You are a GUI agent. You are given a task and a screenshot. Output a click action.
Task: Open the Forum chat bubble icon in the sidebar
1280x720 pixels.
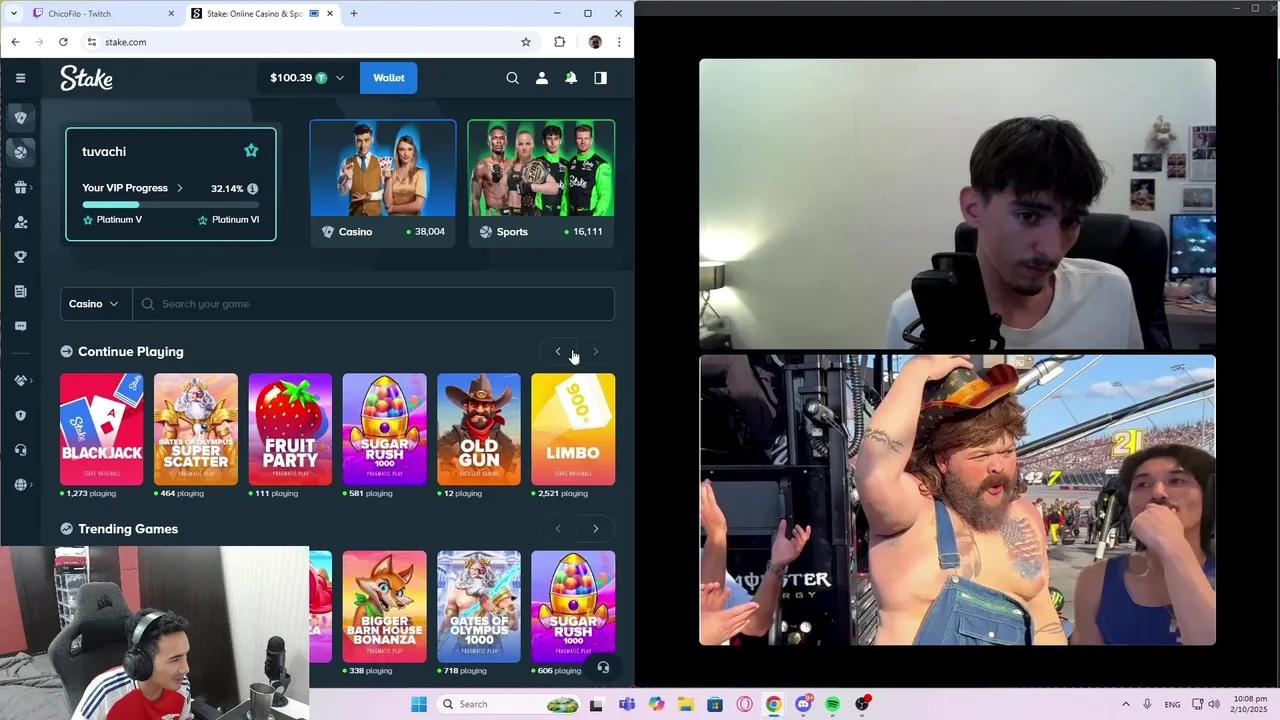coord(20,326)
